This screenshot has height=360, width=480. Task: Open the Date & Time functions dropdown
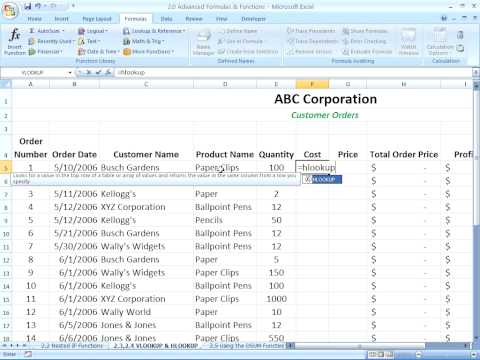[98, 52]
